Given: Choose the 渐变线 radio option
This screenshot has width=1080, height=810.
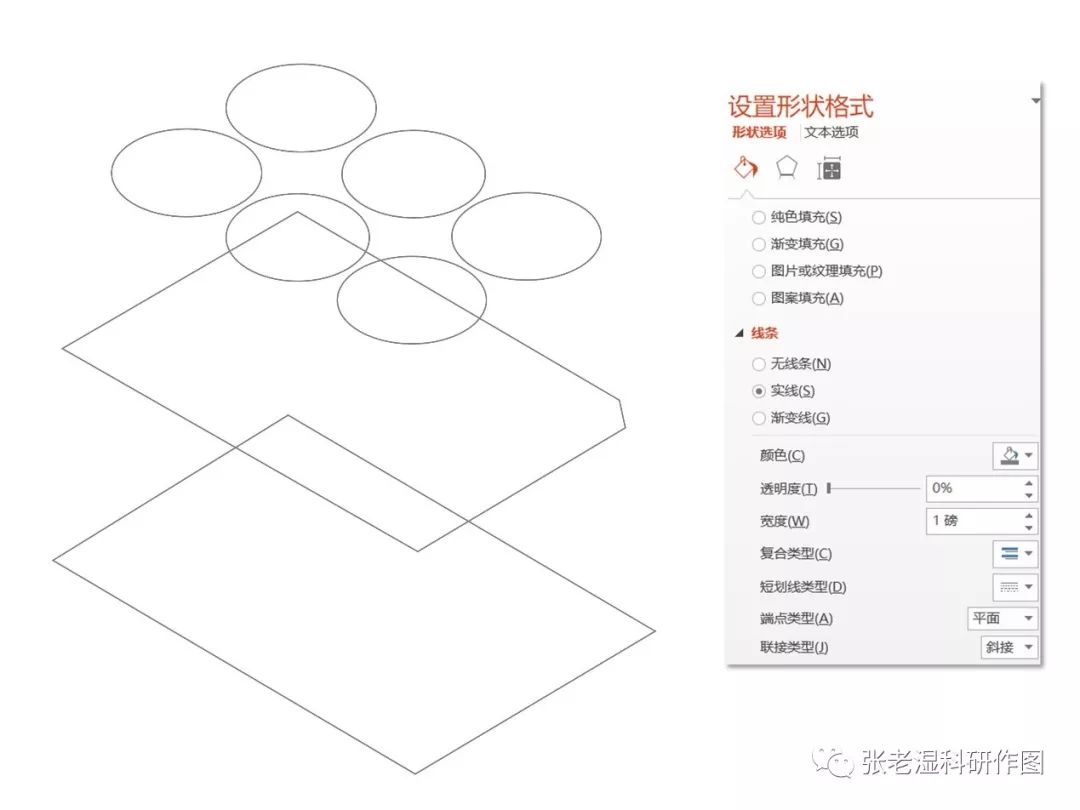Looking at the screenshot, I should click(758, 418).
